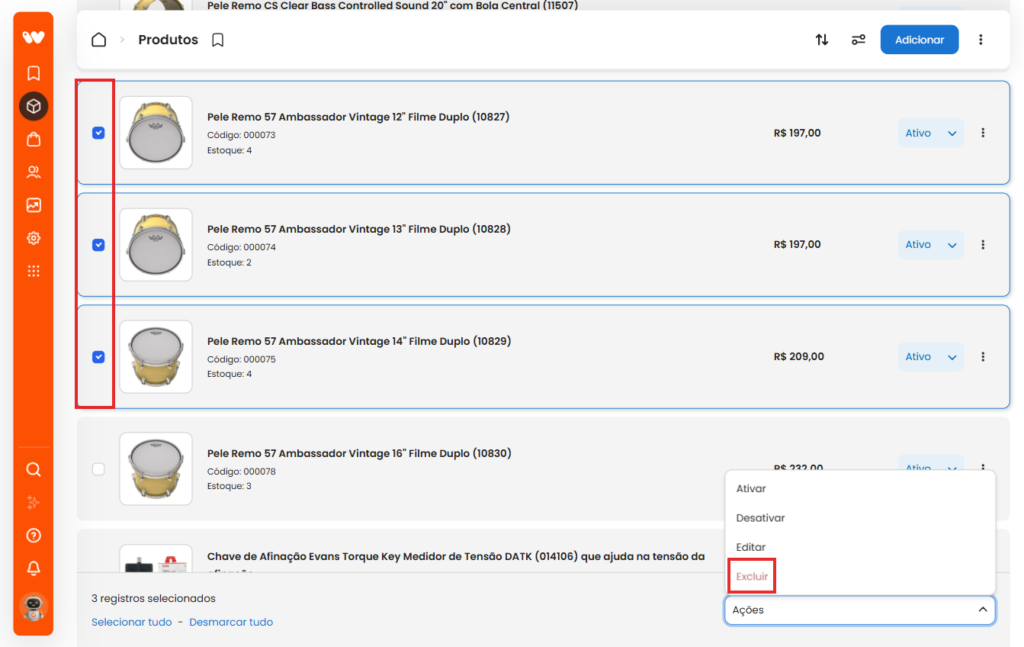This screenshot has height=647, width=1024.
Task: Open the Vintage 16" product thumbnail
Action: click(156, 469)
